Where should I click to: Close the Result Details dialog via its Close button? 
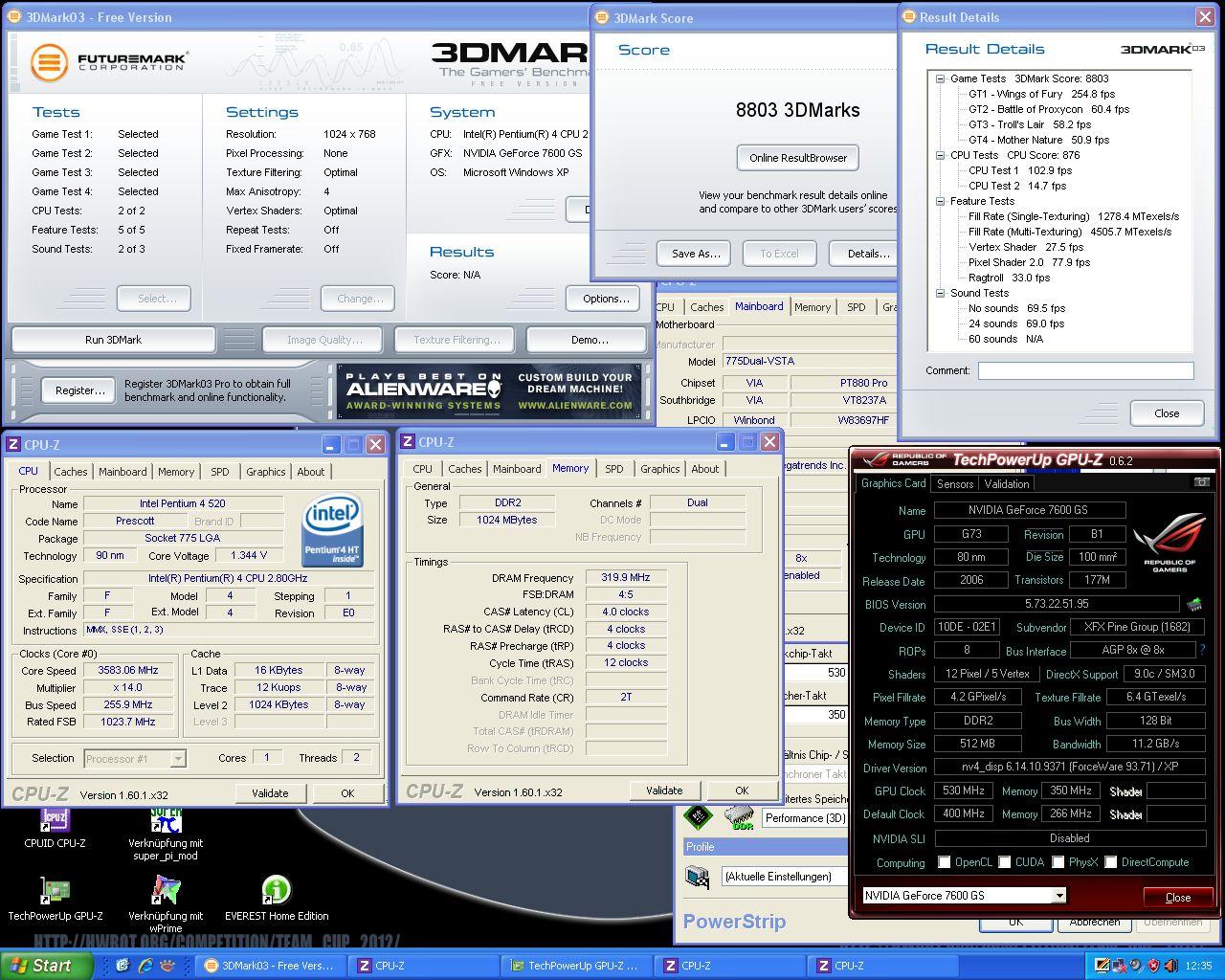(x=1167, y=413)
